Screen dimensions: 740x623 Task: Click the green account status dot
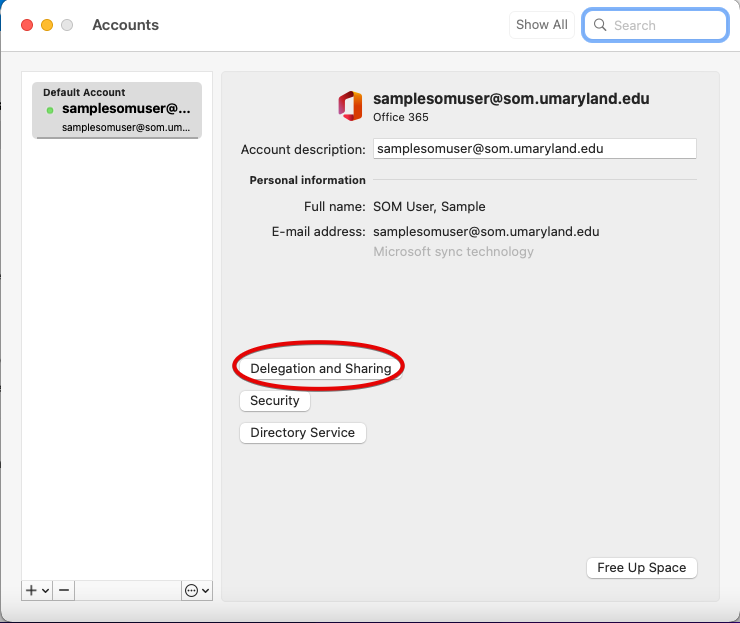pos(50,109)
